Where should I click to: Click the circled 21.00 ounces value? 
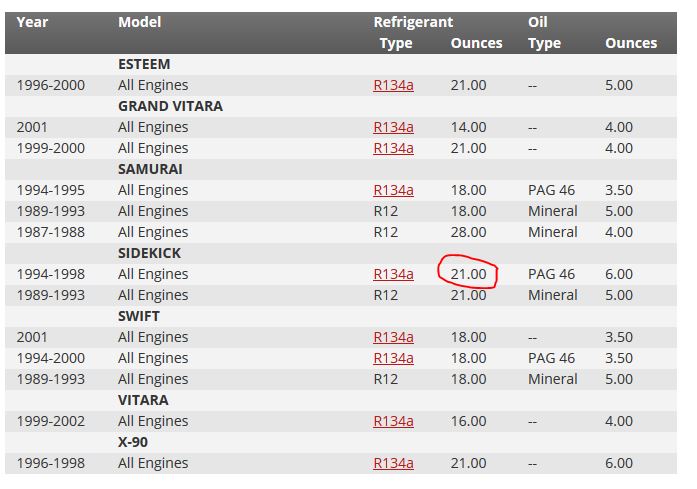[x=468, y=274]
